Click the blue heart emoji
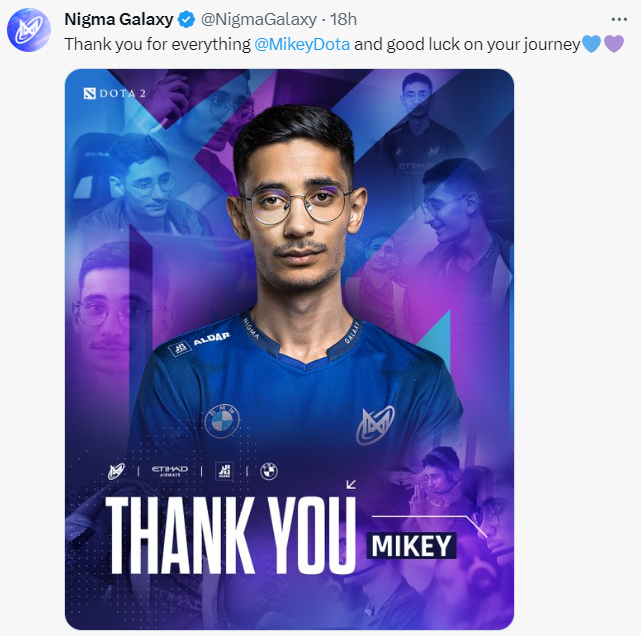The height and width of the screenshot is (636, 641). pyautogui.click(x=591, y=44)
